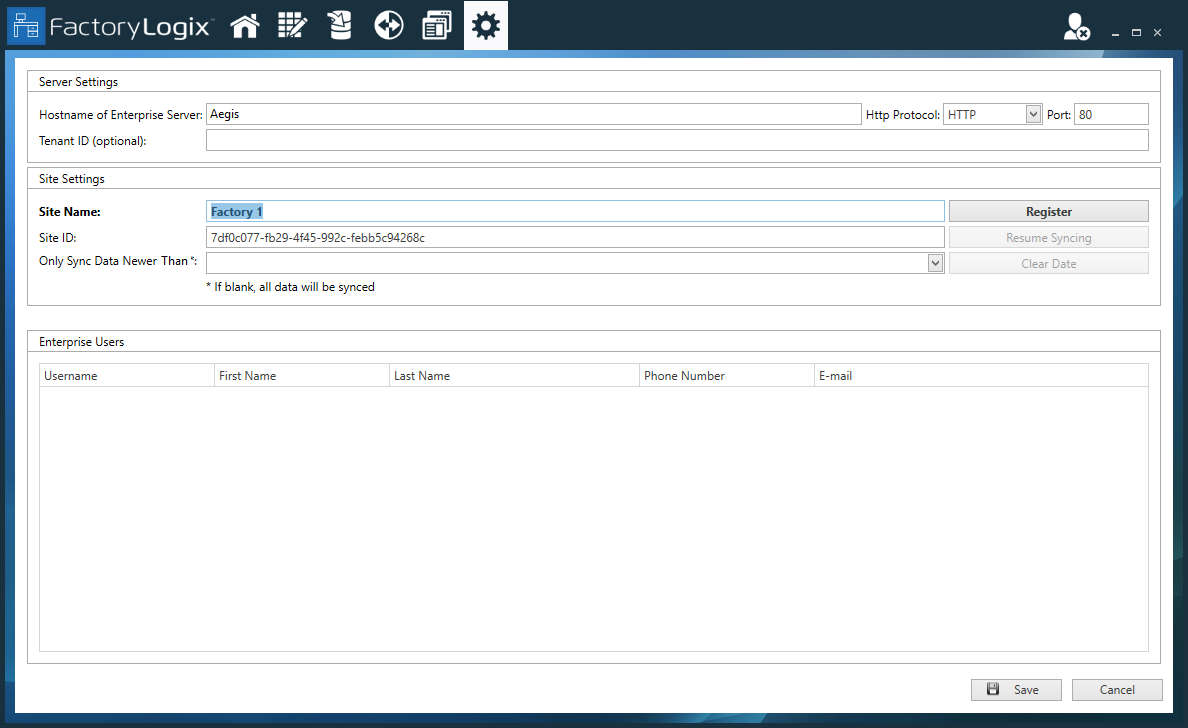Image resolution: width=1188 pixels, height=728 pixels.
Task: Click the Register button
Action: [x=1048, y=211]
